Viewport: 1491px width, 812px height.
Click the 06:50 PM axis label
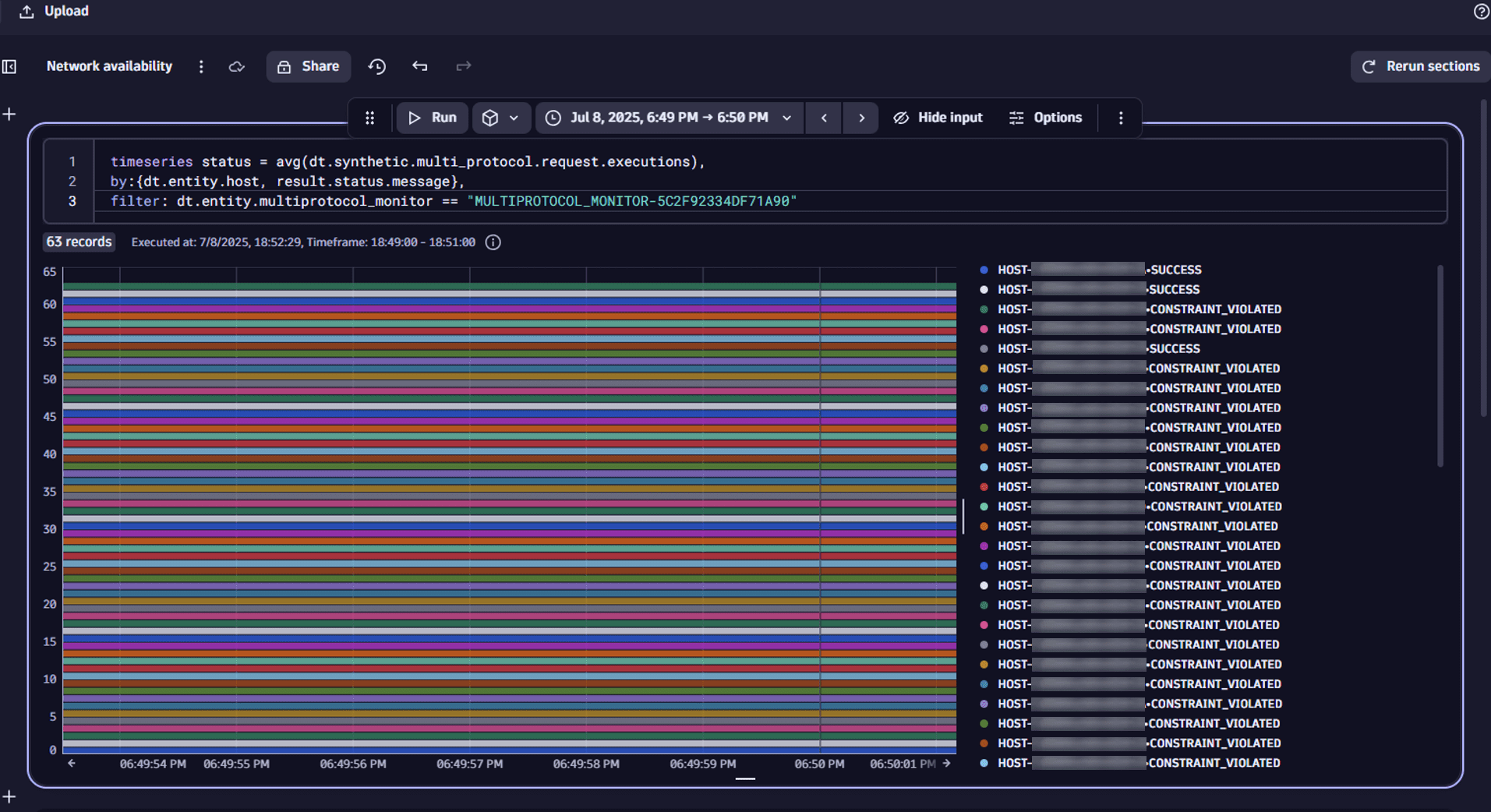819,764
